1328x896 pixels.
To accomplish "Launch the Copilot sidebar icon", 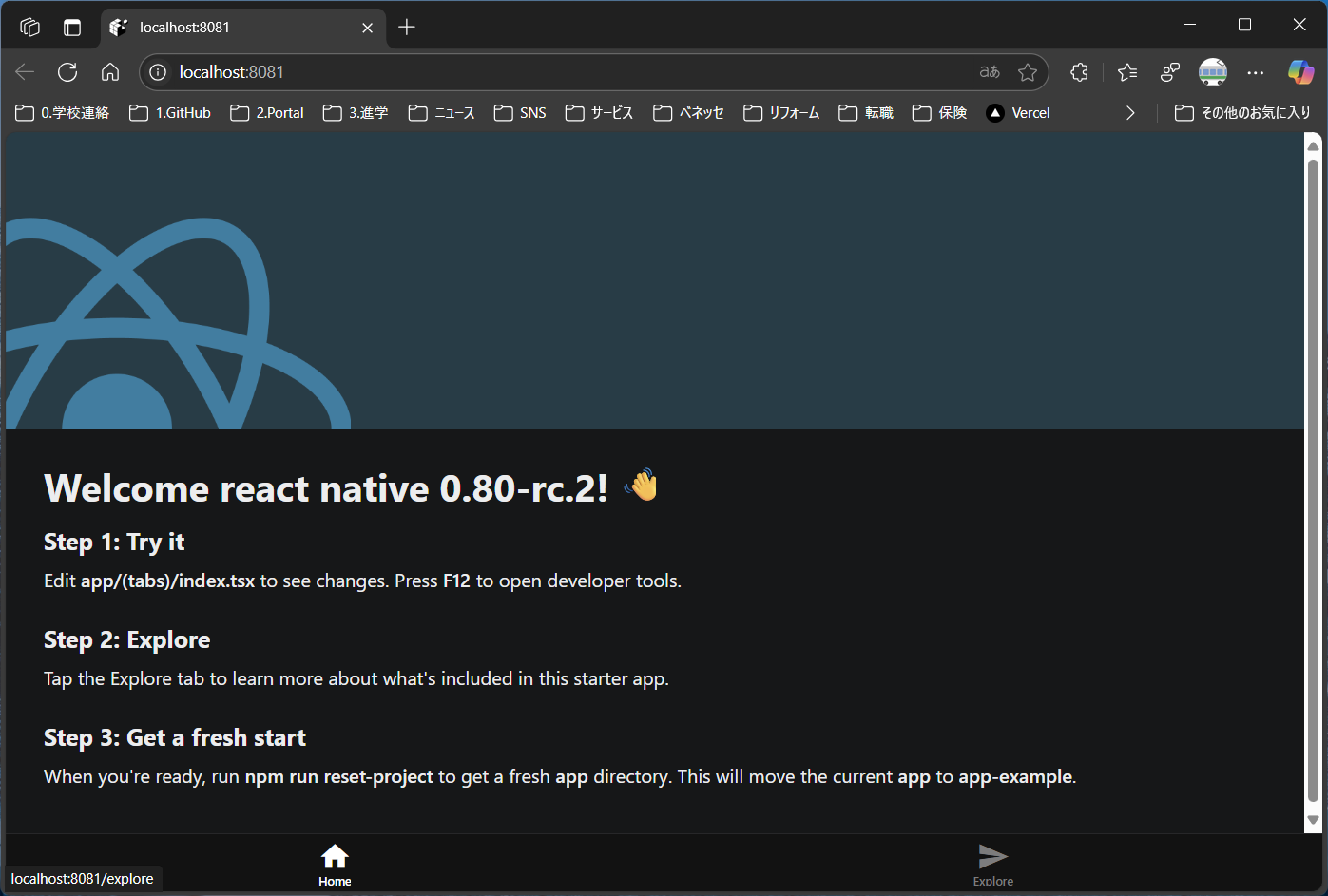I will (x=1300, y=72).
